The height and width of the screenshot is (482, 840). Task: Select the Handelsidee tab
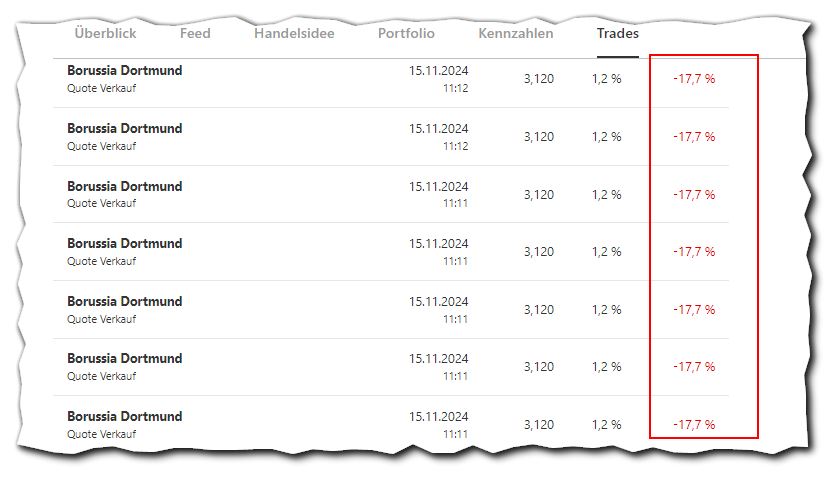pos(294,33)
